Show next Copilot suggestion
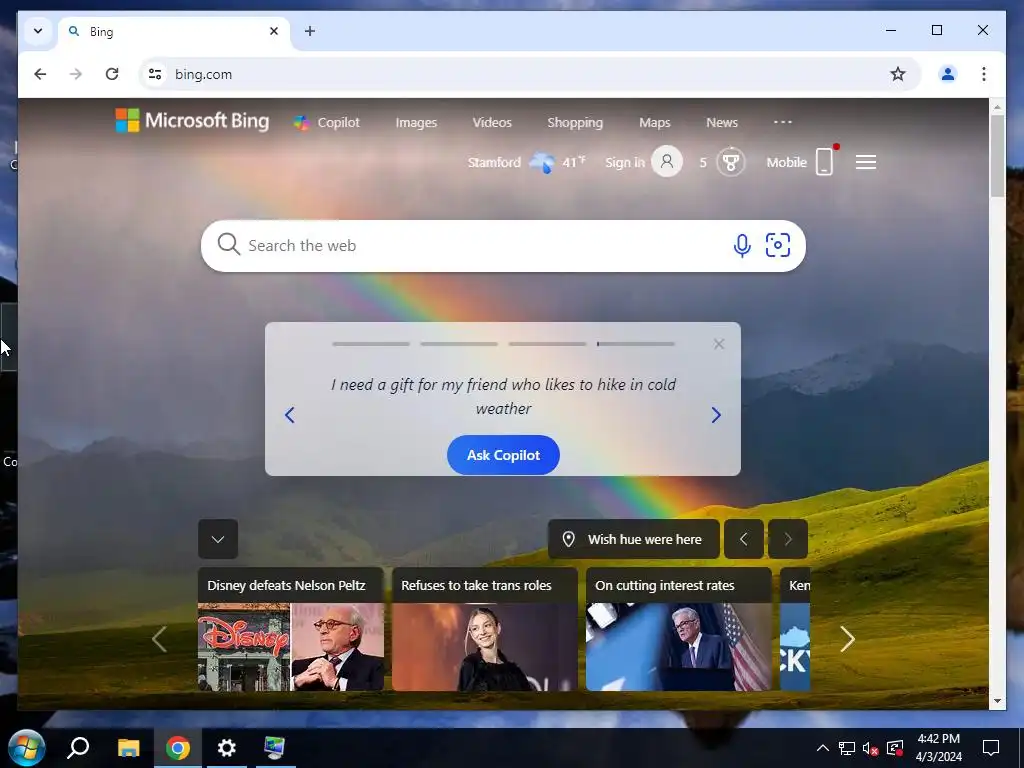Viewport: 1024px width, 768px height. pos(716,415)
